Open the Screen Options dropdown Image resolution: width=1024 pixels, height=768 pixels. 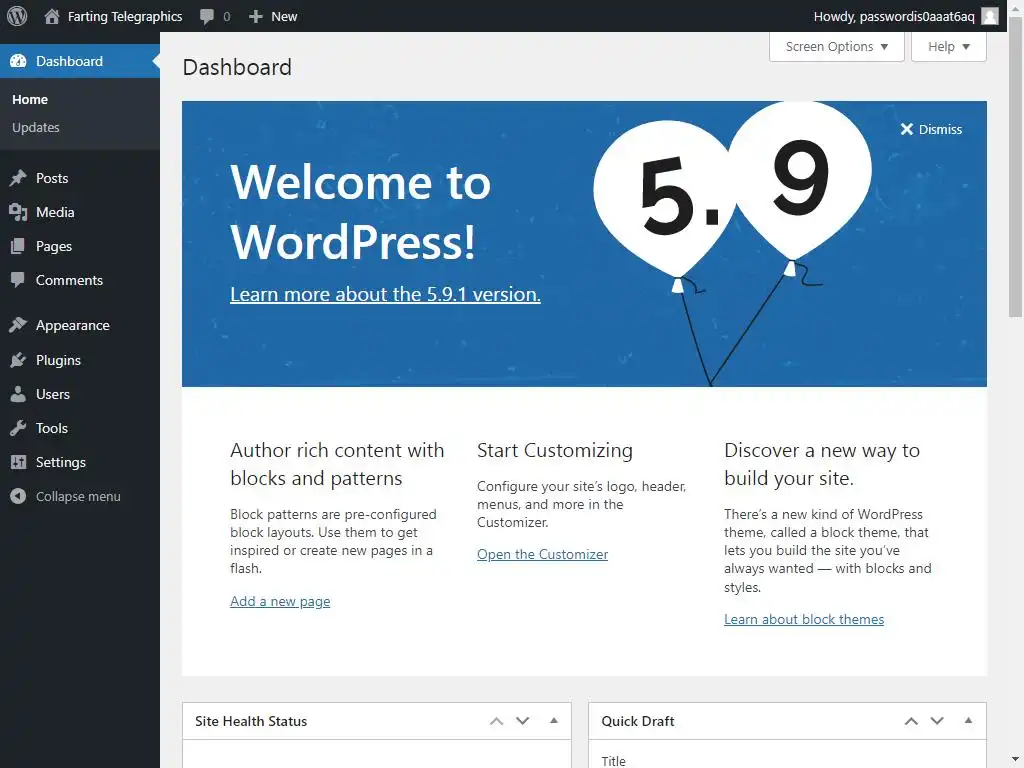pyautogui.click(x=837, y=46)
